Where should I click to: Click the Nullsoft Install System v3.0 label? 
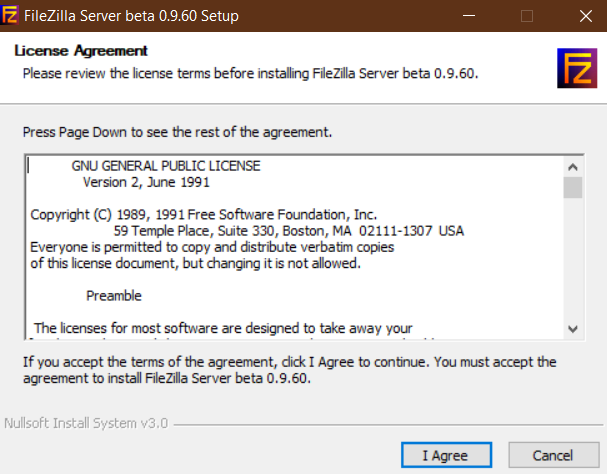pyautogui.click(x=86, y=423)
